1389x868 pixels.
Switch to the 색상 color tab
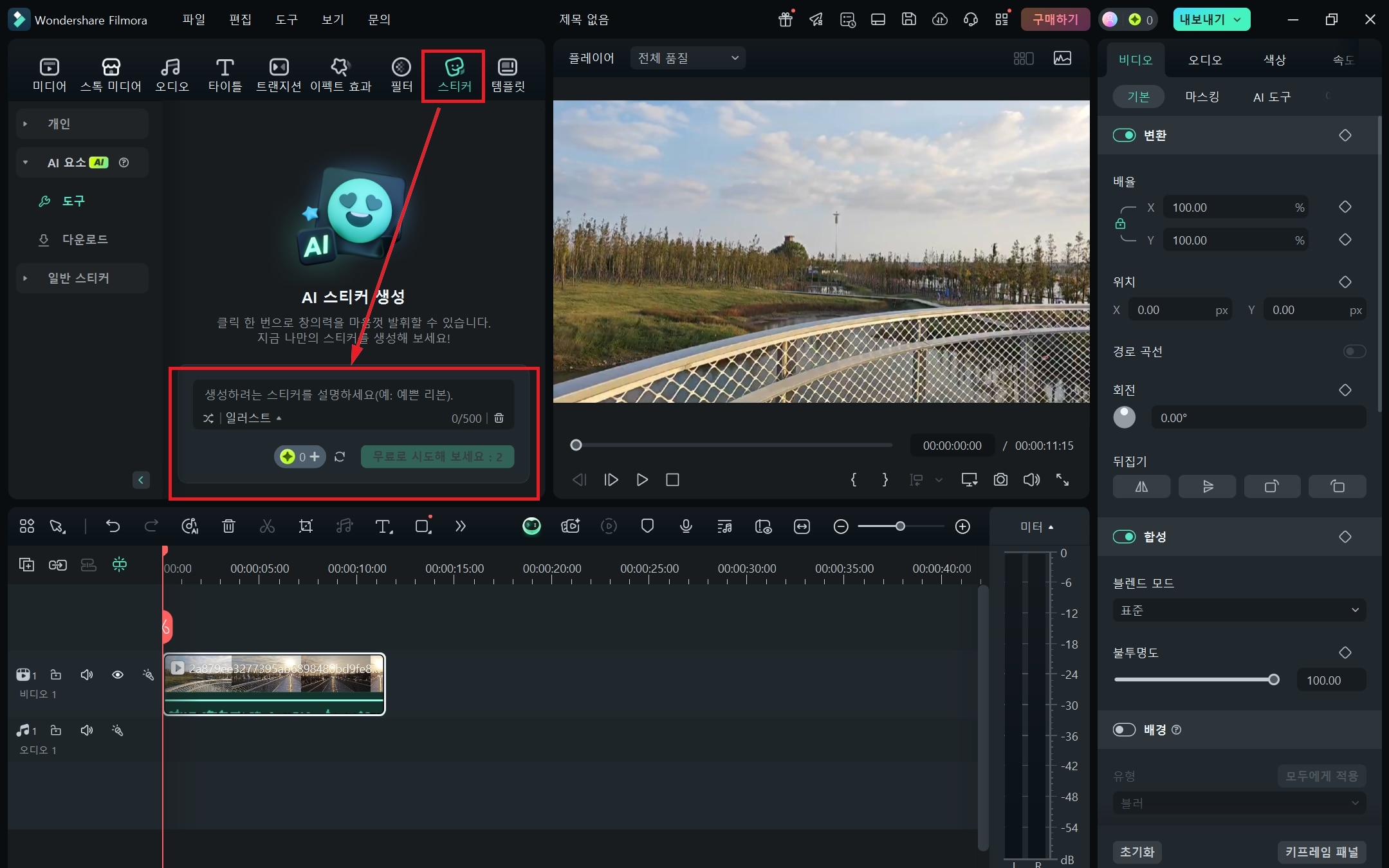(x=1274, y=60)
